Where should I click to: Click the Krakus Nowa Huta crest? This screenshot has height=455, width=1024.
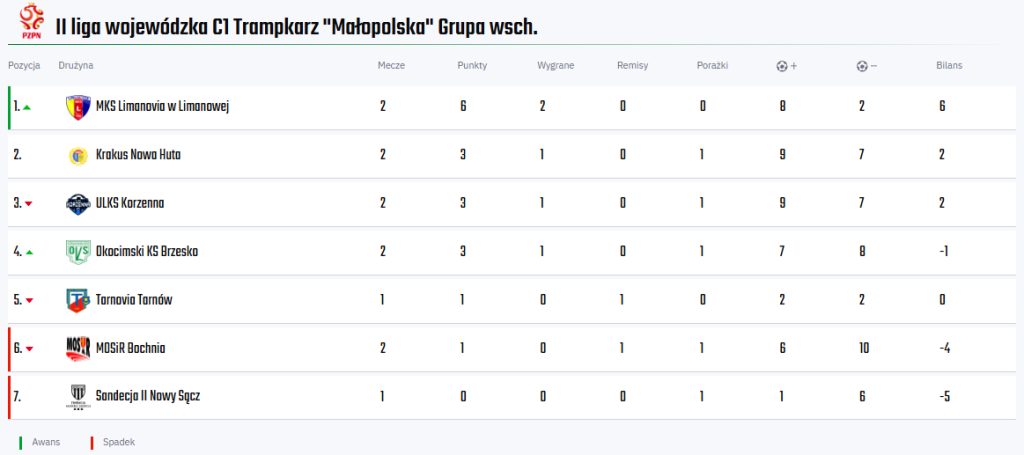coord(78,156)
